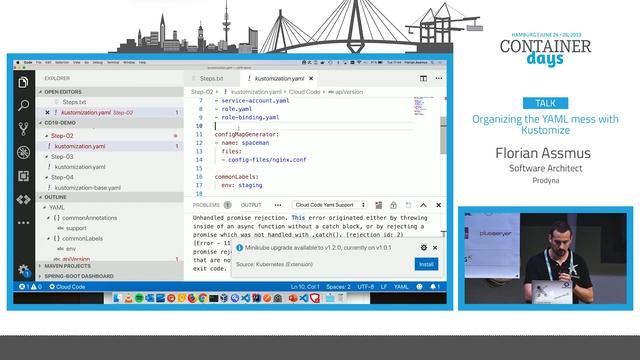
Task: Collapse the Step-02 folder
Action: point(47,136)
